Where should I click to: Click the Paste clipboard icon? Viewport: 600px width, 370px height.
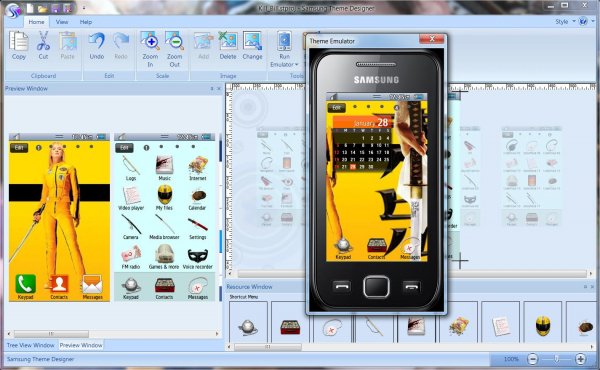(67, 46)
